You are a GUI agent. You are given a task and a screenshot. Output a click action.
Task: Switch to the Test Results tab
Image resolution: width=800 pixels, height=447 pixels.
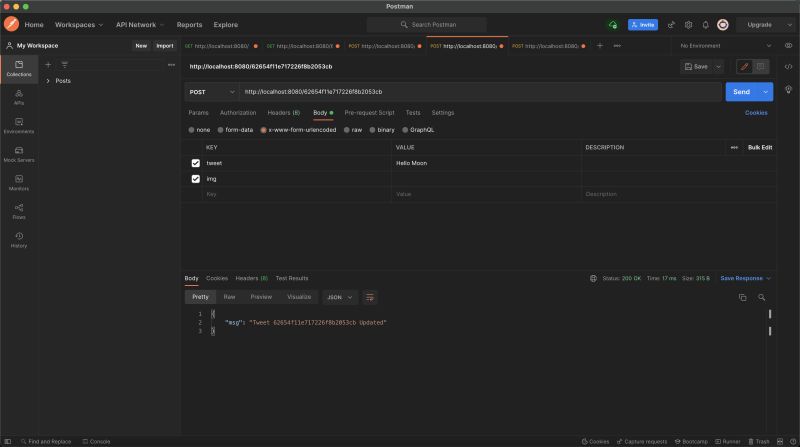point(292,279)
